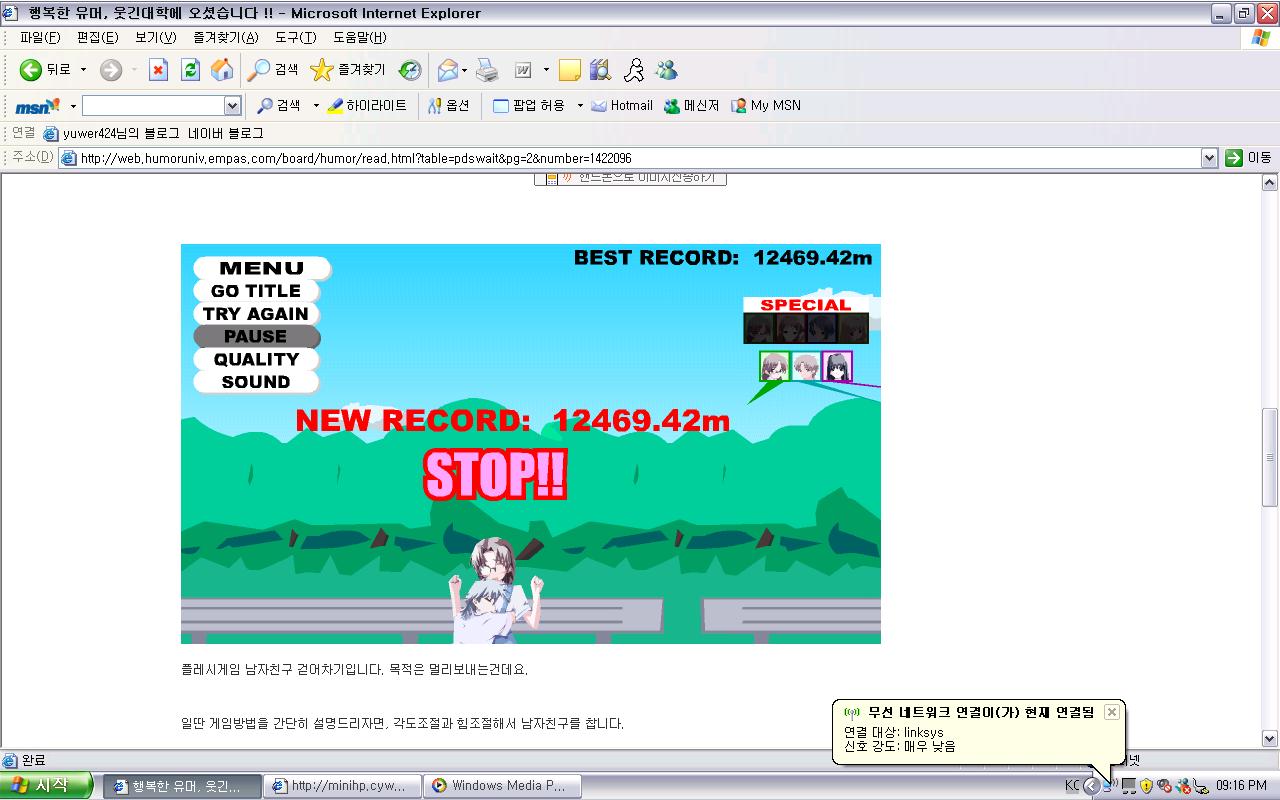Launch Windows Messenger from toolbar
Image resolution: width=1280 pixels, height=800 pixels.
coord(666,70)
